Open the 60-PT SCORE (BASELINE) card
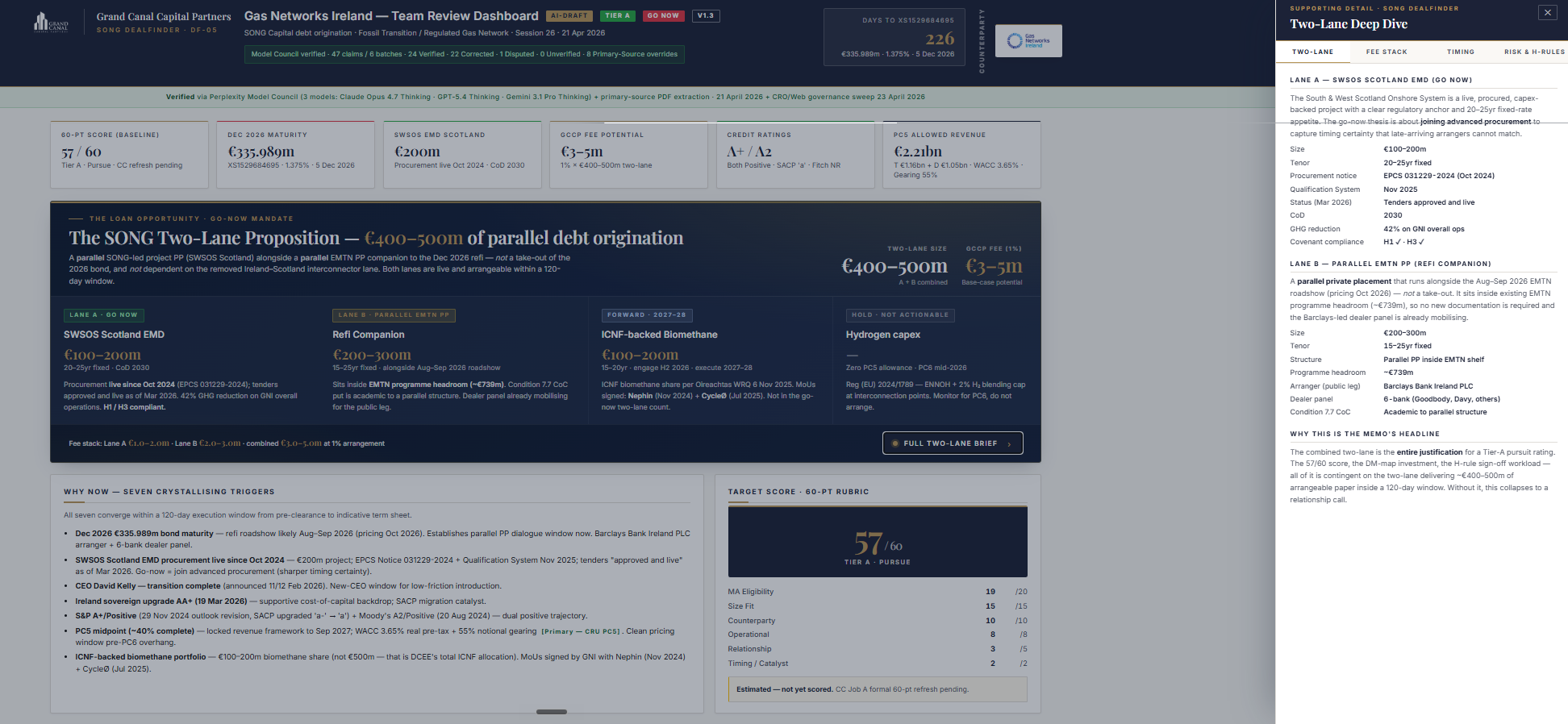Screen dimensions: 1568x724 (129, 154)
